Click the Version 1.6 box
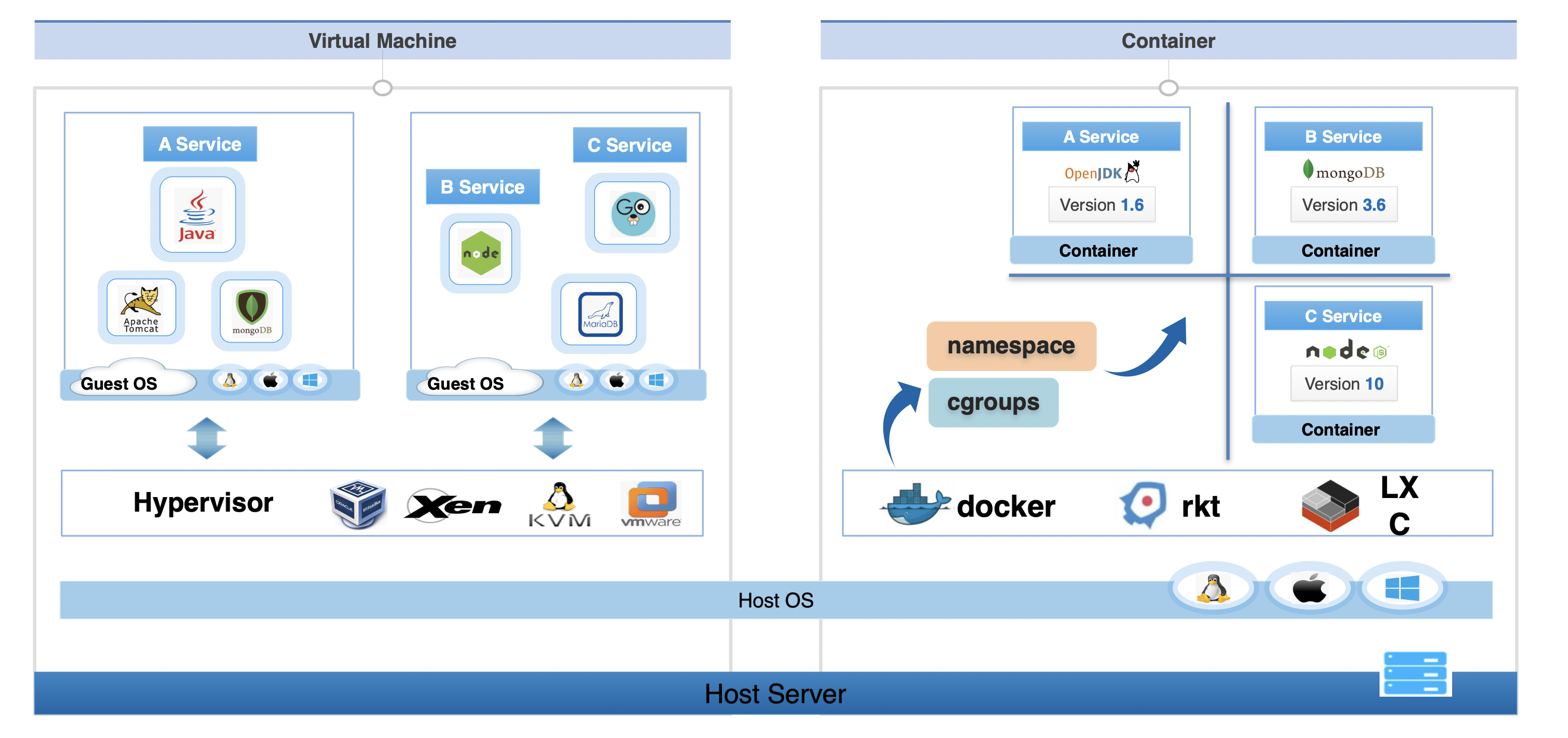The height and width of the screenshot is (738, 1568). pos(1101,205)
